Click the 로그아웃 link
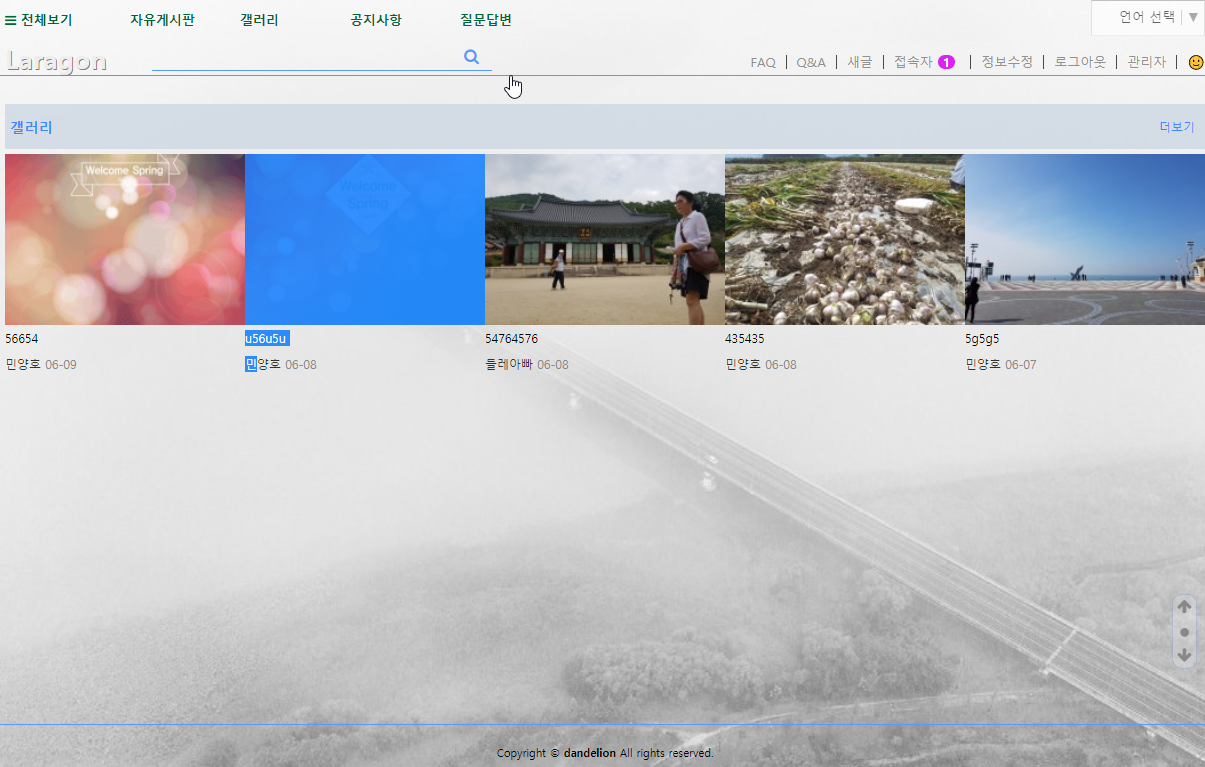The image size is (1205, 767). point(1080,62)
